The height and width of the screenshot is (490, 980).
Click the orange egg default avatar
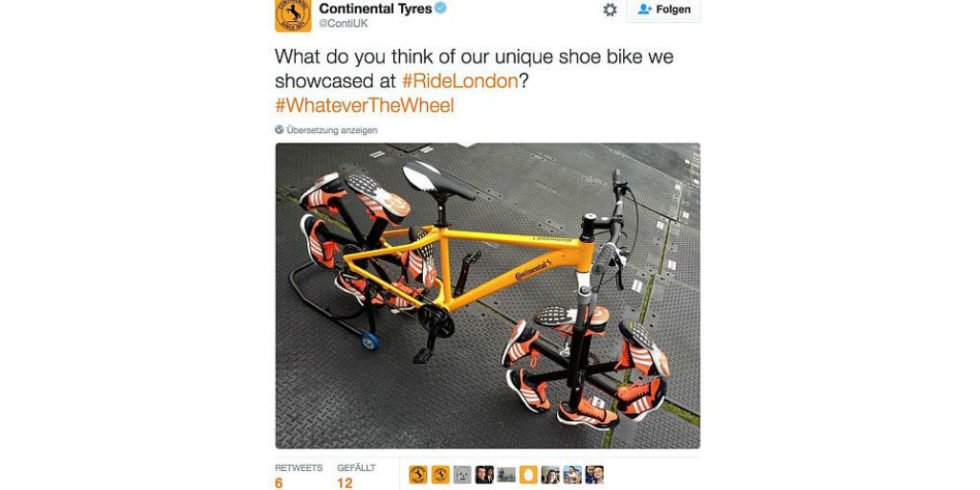coord(528,474)
